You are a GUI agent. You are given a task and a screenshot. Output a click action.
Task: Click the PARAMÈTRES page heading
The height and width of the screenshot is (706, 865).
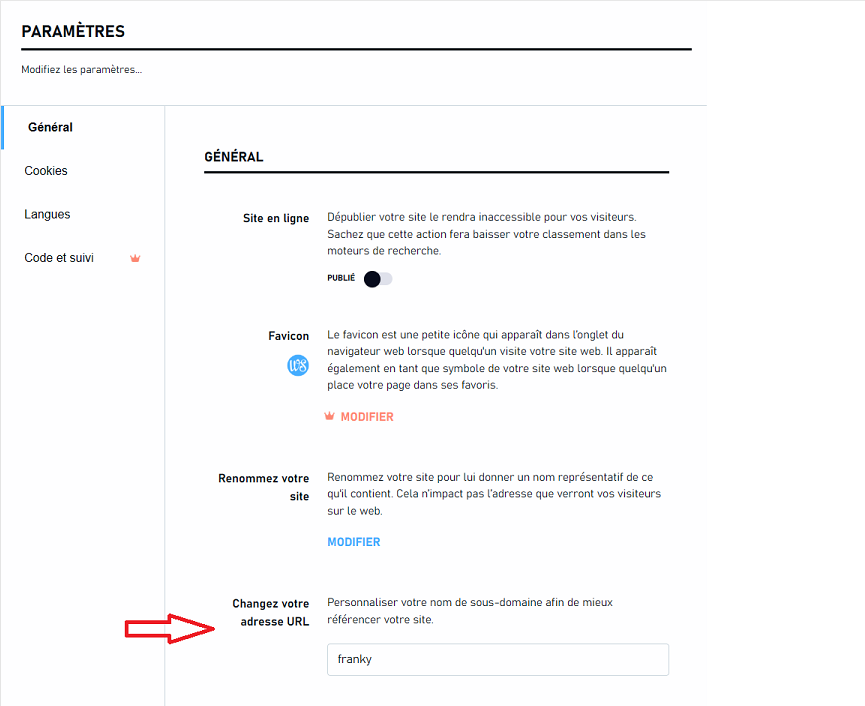point(73,31)
